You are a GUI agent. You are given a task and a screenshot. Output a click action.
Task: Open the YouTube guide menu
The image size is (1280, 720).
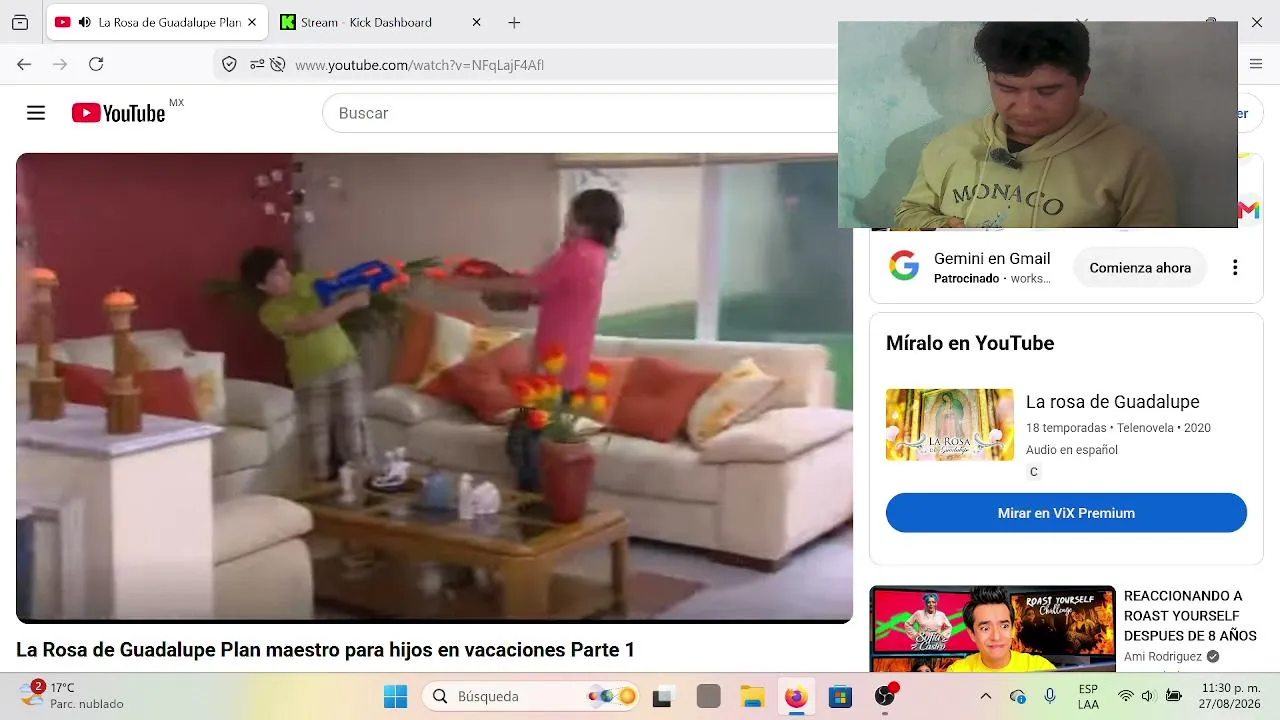pyautogui.click(x=36, y=113)
